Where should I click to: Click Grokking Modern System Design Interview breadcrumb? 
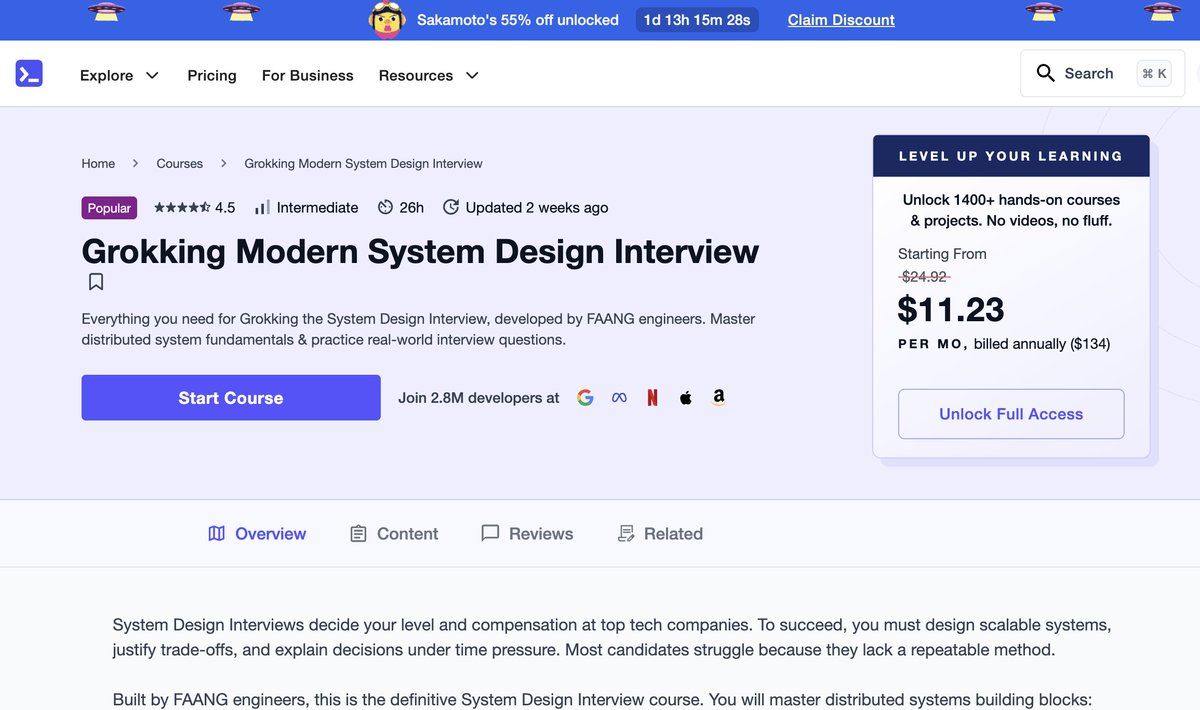(363, 163)
